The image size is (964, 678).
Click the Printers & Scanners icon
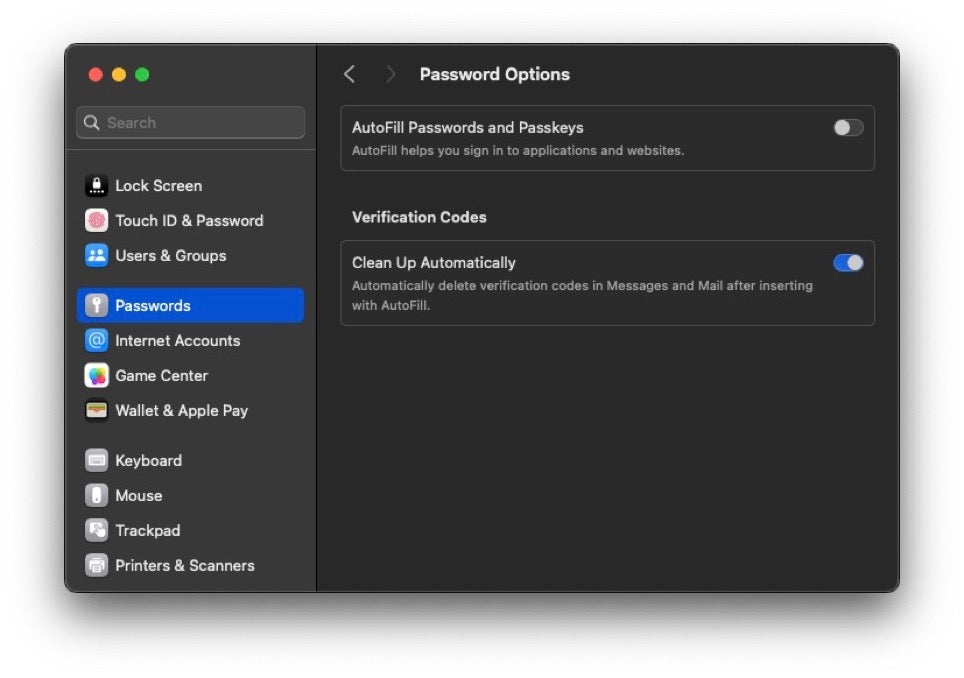click(96, 566)
